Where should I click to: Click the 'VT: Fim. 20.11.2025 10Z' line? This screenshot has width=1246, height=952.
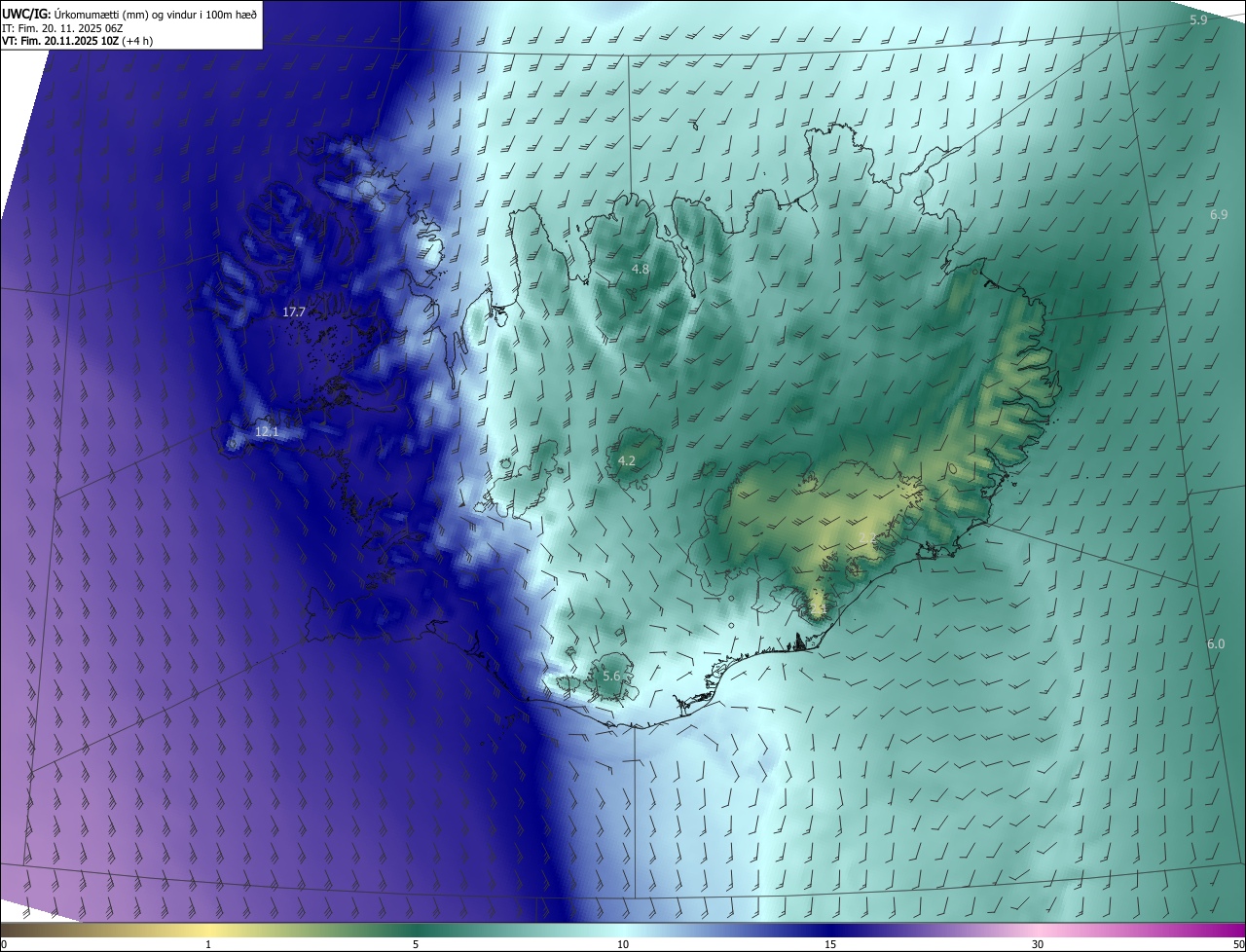[x=60, y=41]
